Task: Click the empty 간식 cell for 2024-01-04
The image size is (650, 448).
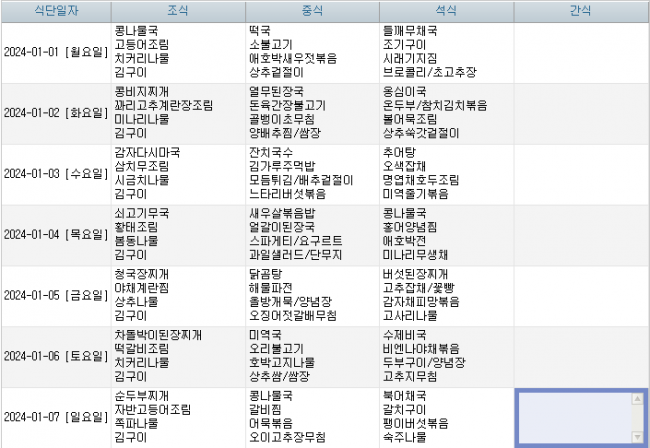Action: (x=580, y=234)
